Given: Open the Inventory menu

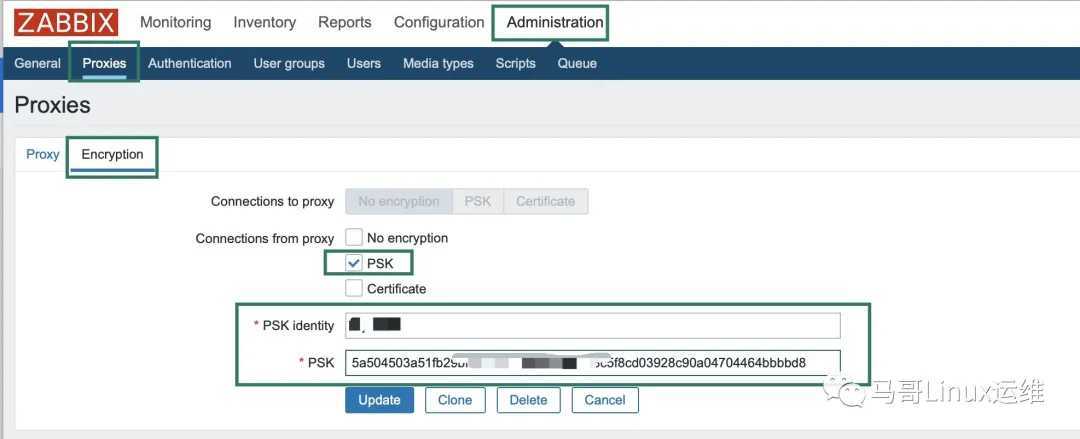Looking at the screenshot, I should pos(264,22).
